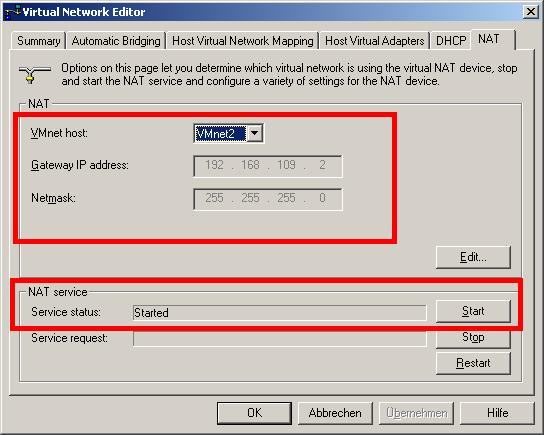
Task: Open the VMnet host dropdown arrow
Action: (255, 133)
